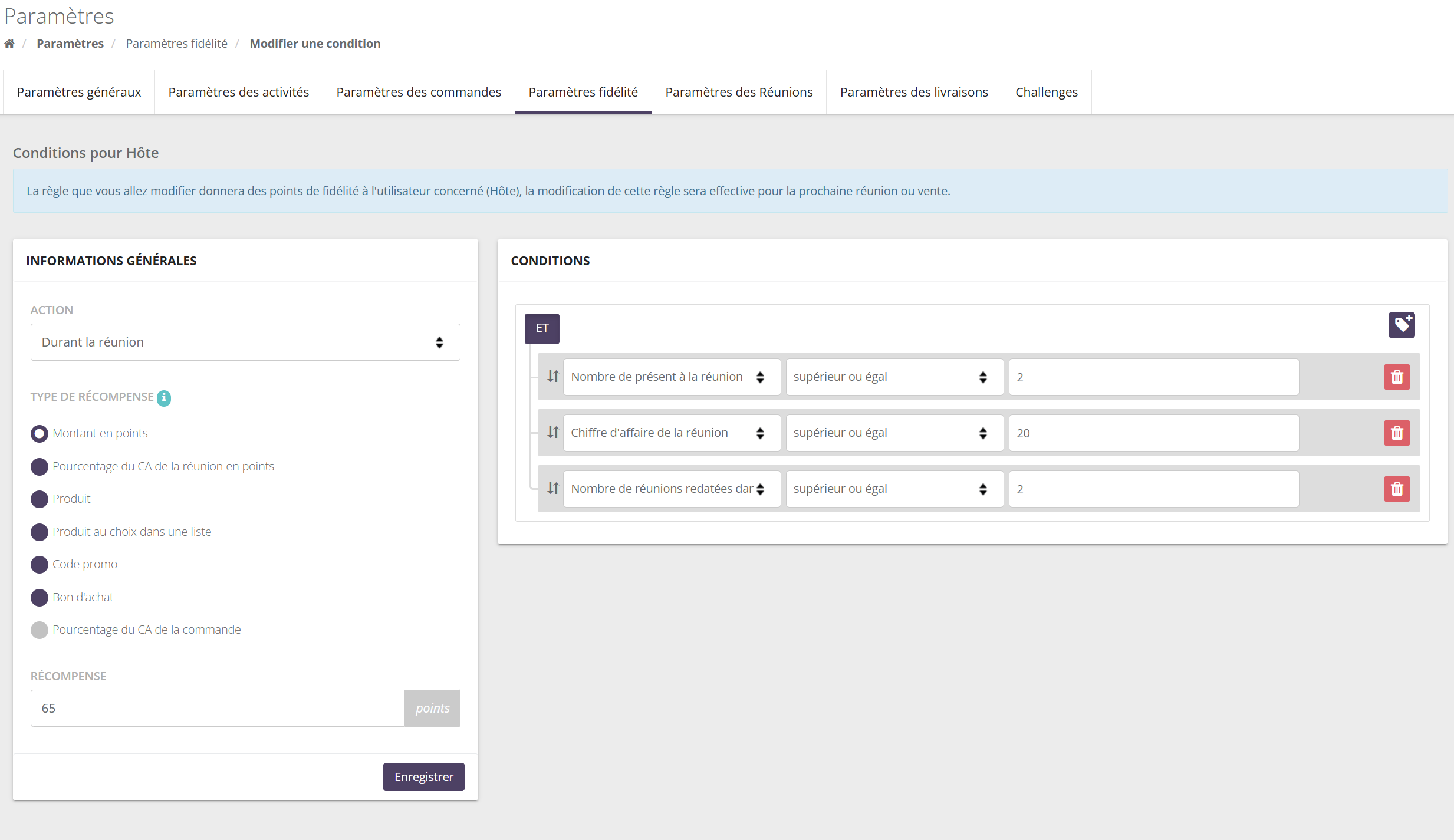Click sort handle of 'Nombre de réunions redatées' row
Image resolution: width=1454 pixels, height=840 pixels.
(552, 489)
